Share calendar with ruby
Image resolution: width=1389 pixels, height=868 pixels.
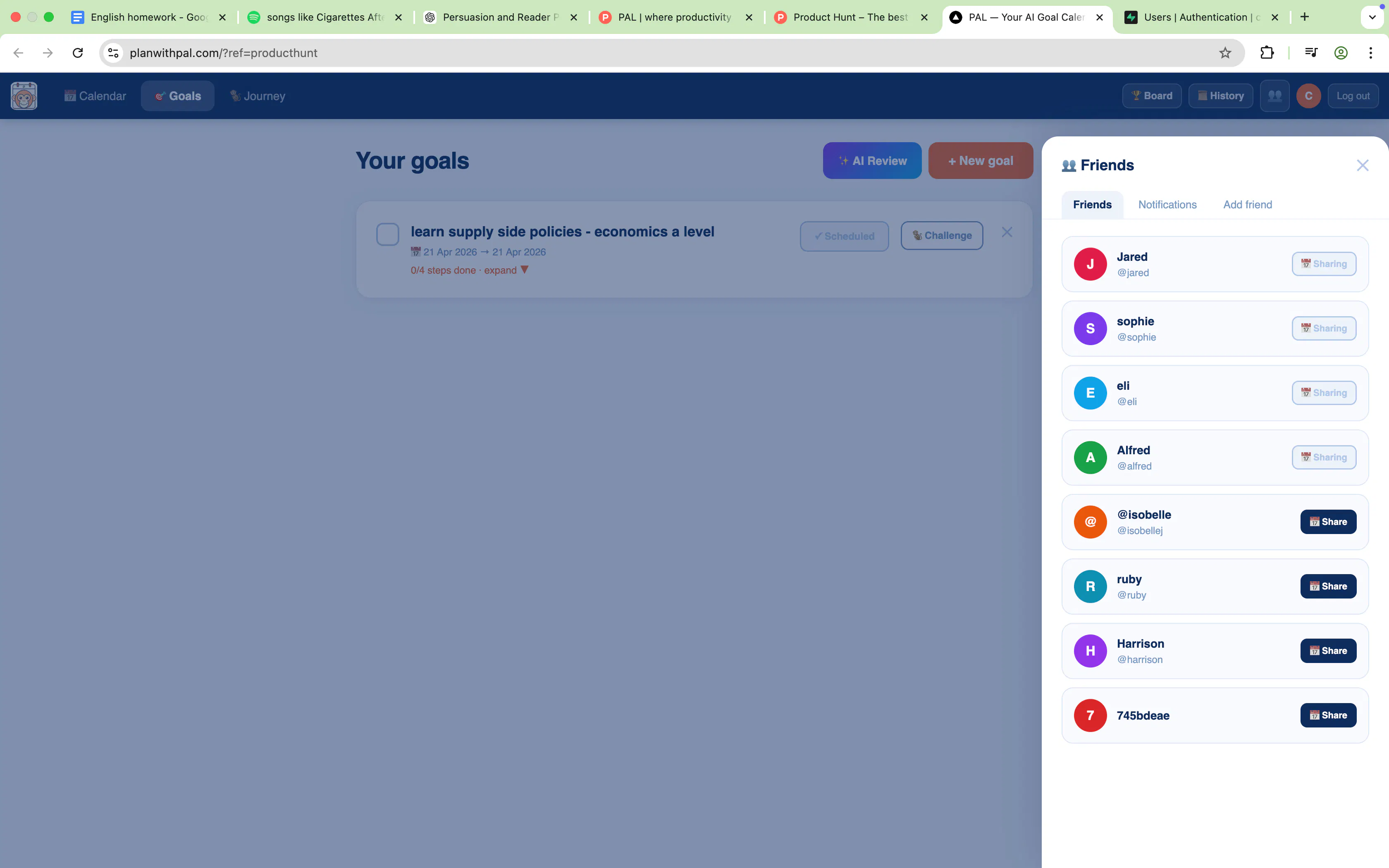coord(1328,586)
